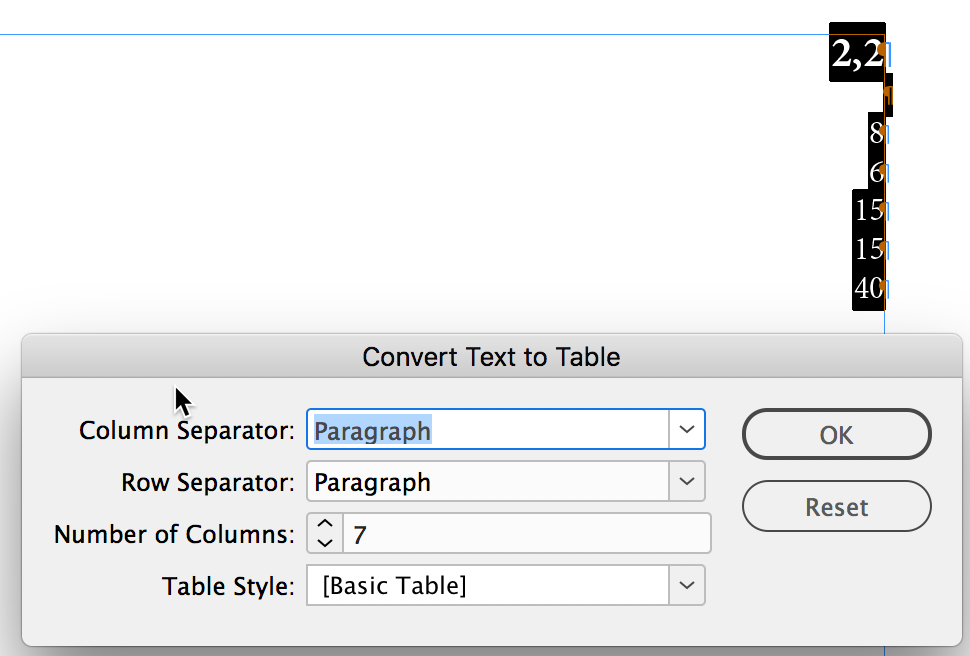Decrease Number of Columns with down arrow
The width and height of the screenshot is (970, 656).
click(x=324, y=542)
